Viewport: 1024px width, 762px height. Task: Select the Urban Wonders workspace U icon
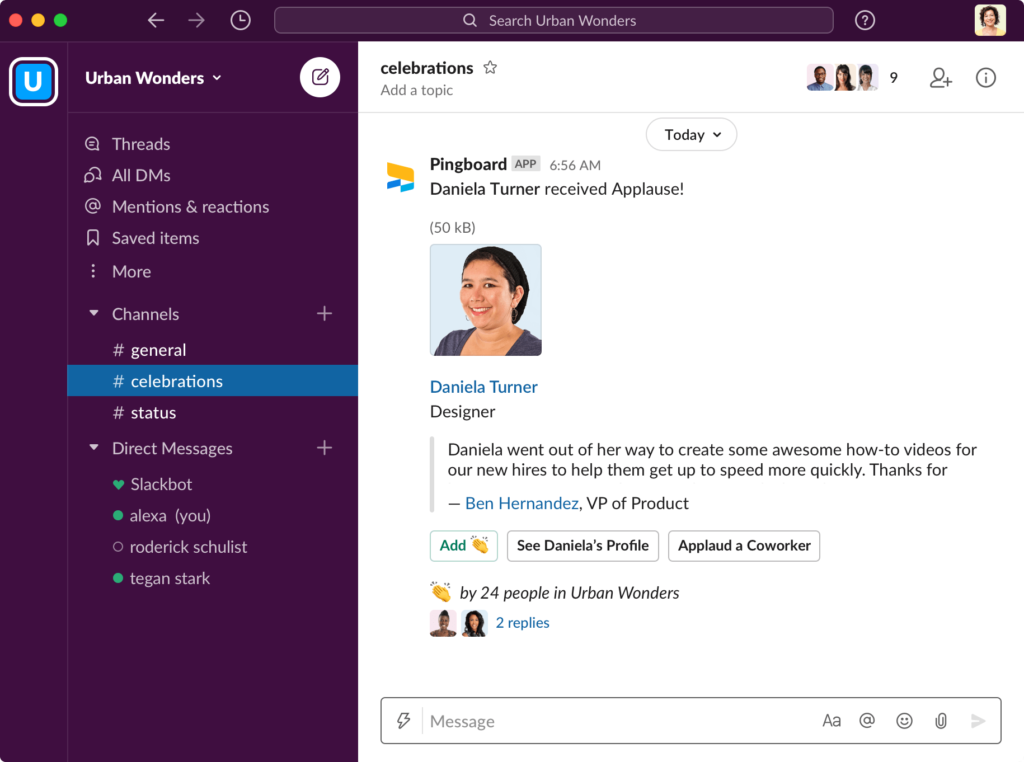point(33,82)
